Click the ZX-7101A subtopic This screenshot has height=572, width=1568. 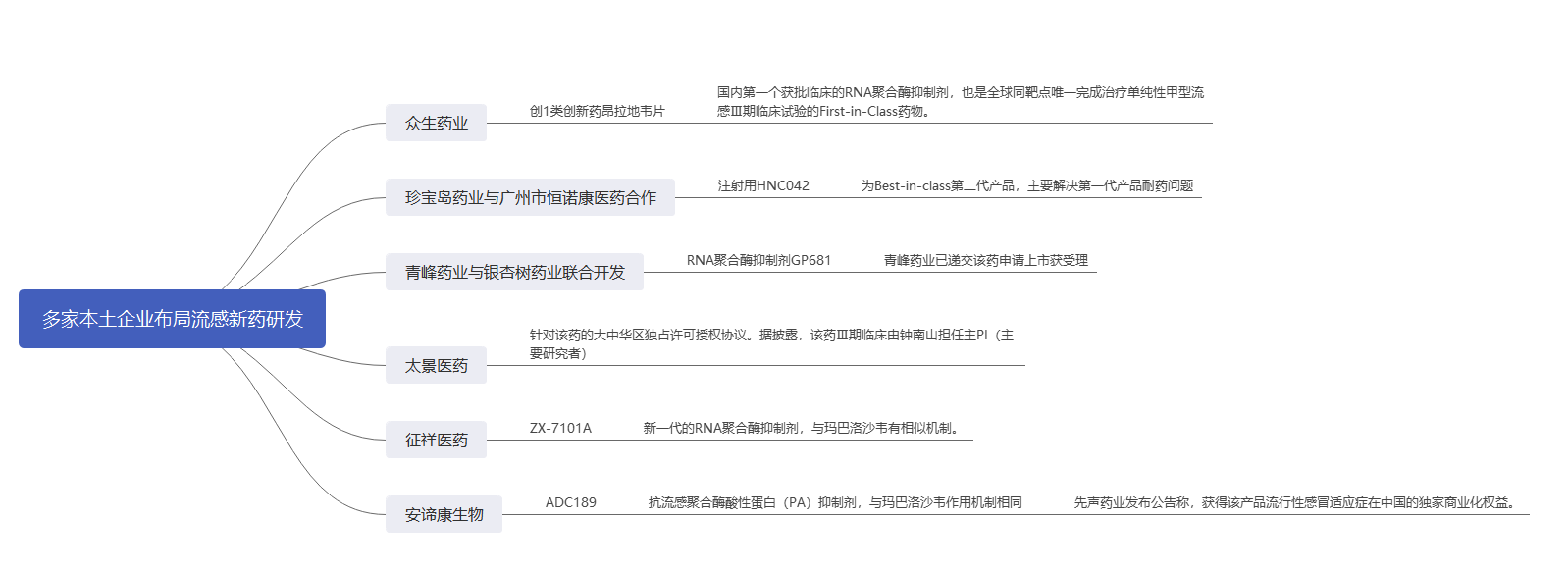pyautogui.click(x=560, y=428)
